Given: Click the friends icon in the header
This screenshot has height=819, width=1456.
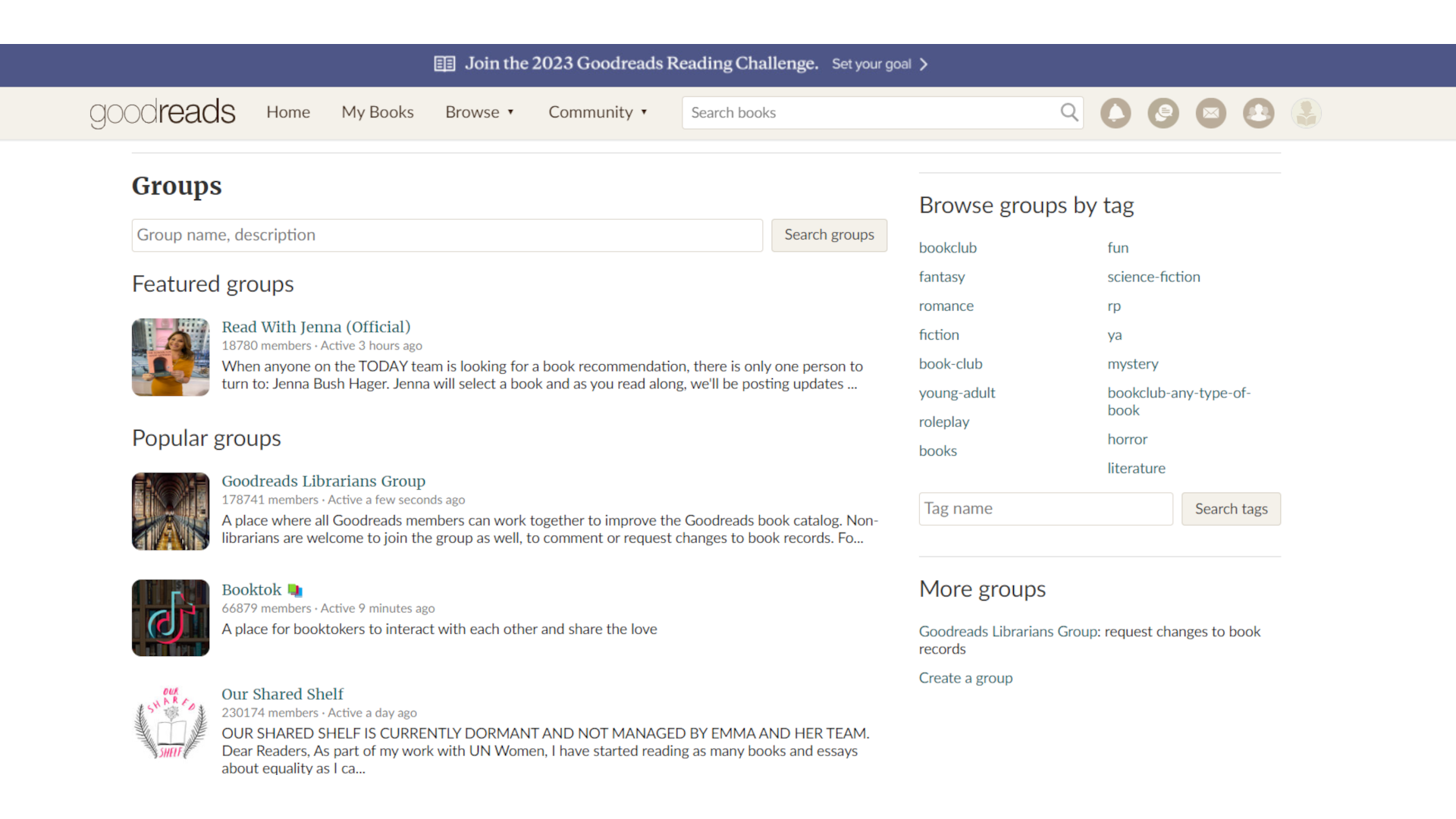Looking at the screenshot, I should coord(1258,112).
